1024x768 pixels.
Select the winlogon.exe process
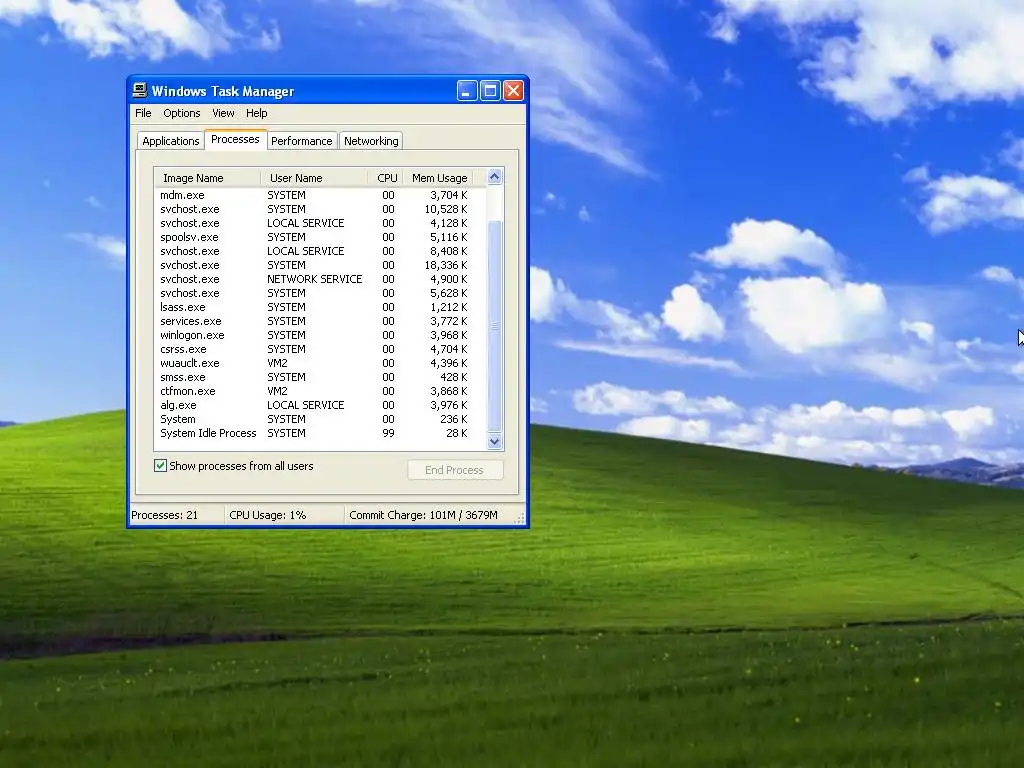pos(320,335)
